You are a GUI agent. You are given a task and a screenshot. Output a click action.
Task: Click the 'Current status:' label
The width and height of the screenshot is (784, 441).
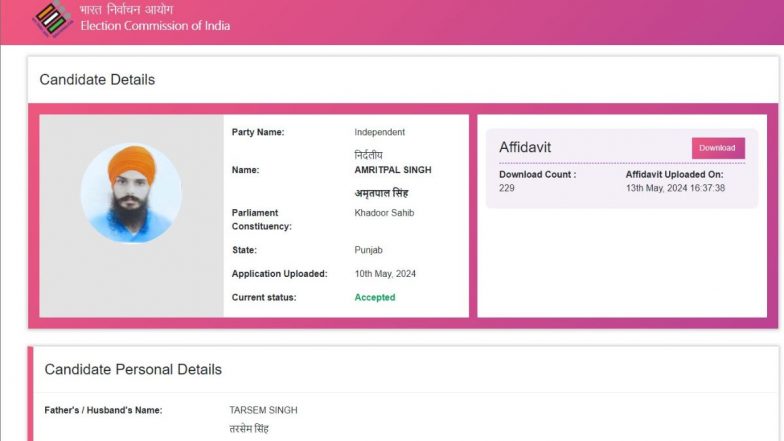pos(264,297)
